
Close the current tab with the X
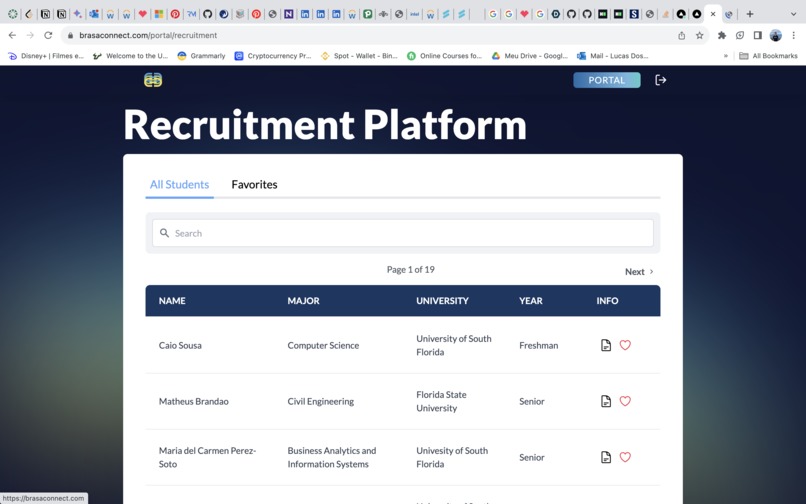coord(713,14)
